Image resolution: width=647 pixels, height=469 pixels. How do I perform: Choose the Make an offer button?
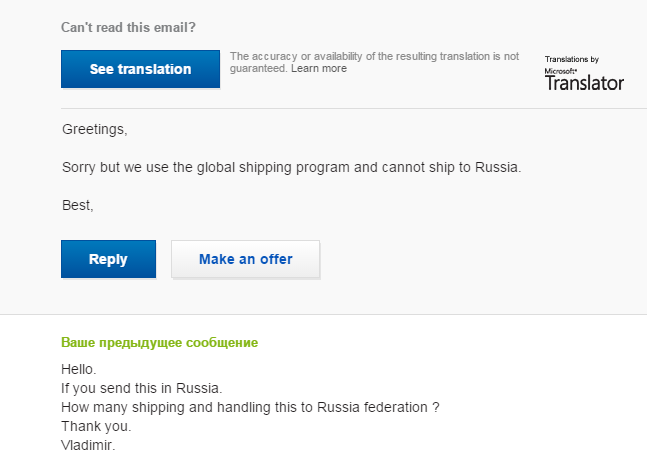246,259
